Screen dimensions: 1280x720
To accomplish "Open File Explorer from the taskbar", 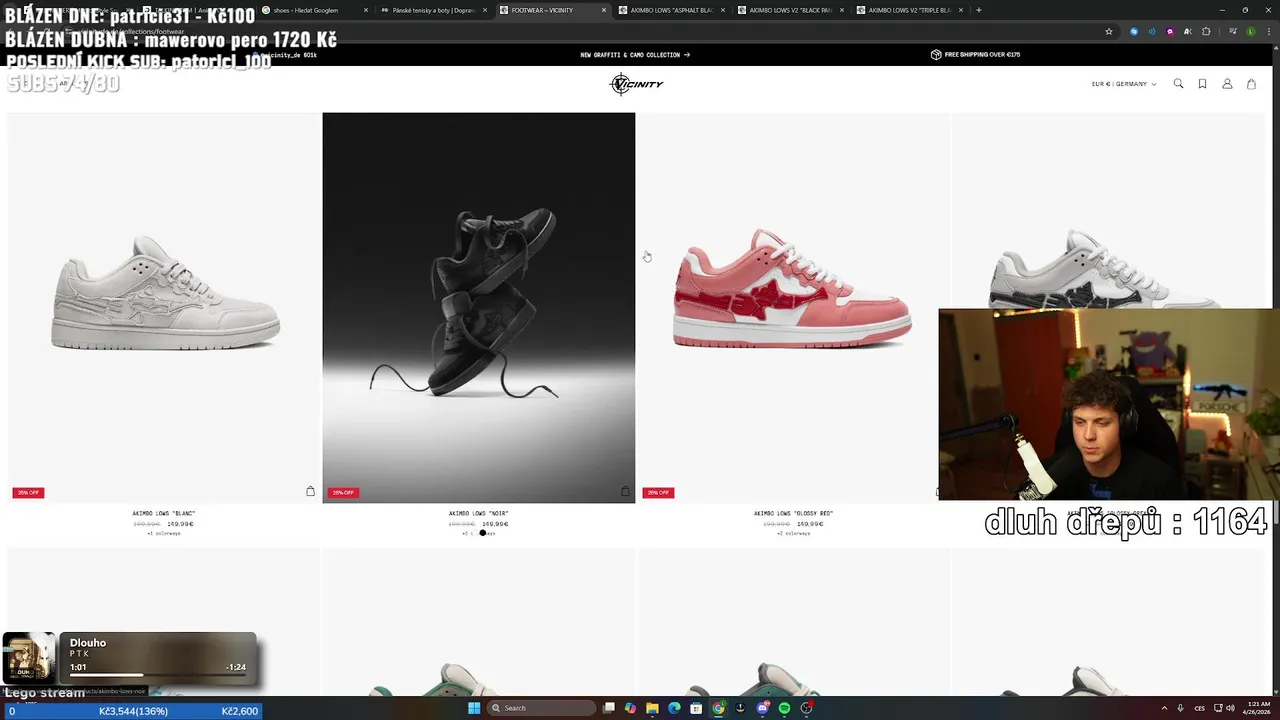I will (x=652, y=708).
